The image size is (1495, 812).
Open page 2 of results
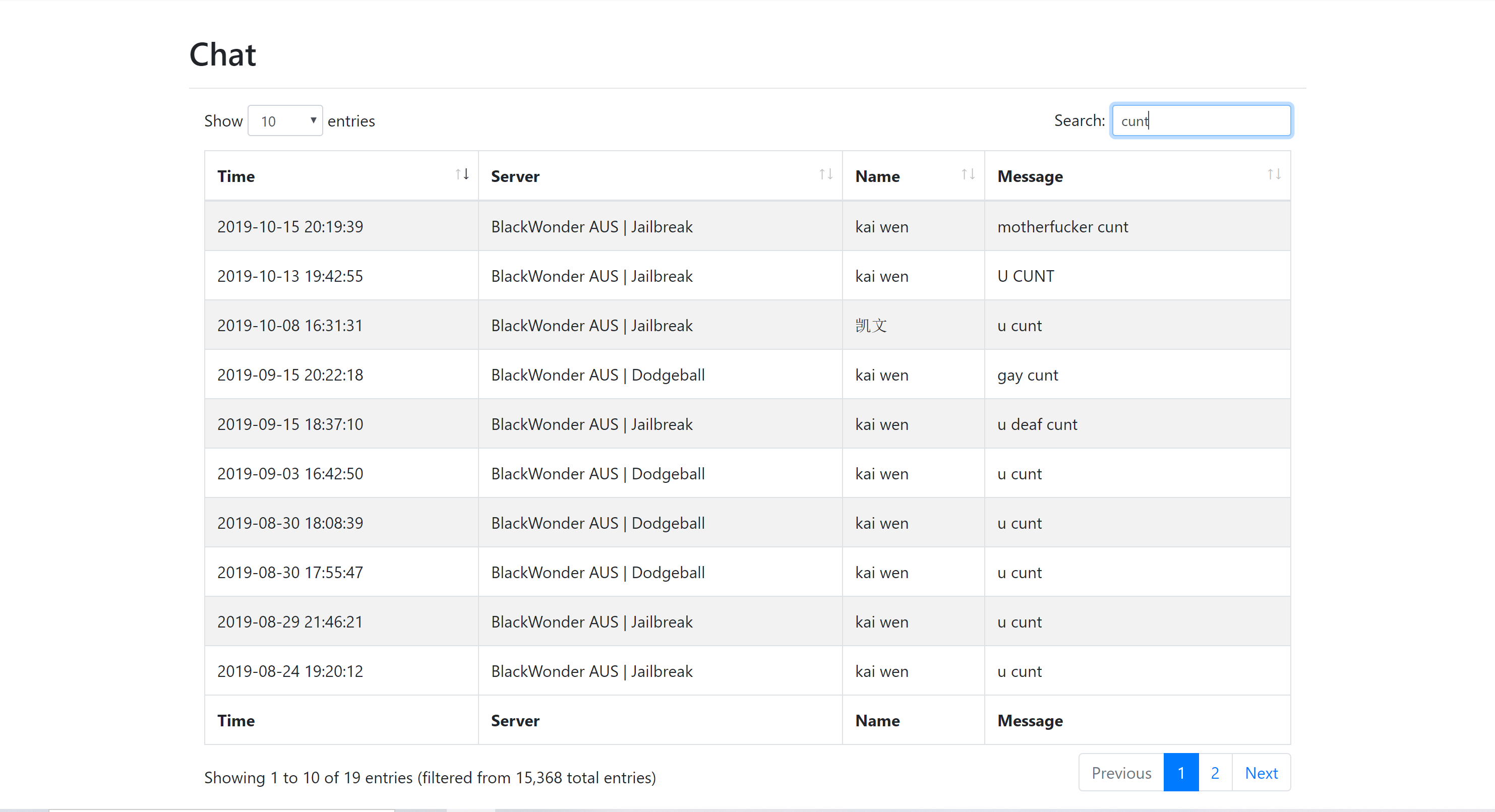1215,773
